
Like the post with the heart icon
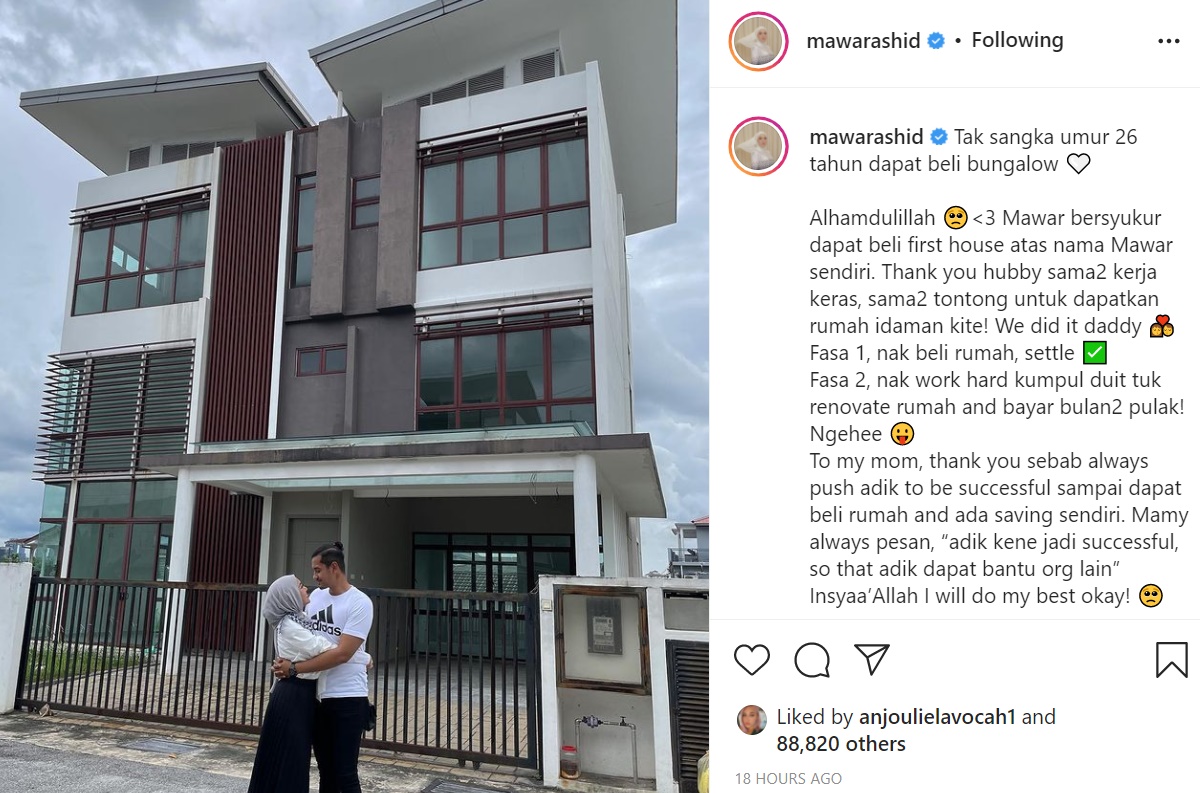tap(752, 659)
